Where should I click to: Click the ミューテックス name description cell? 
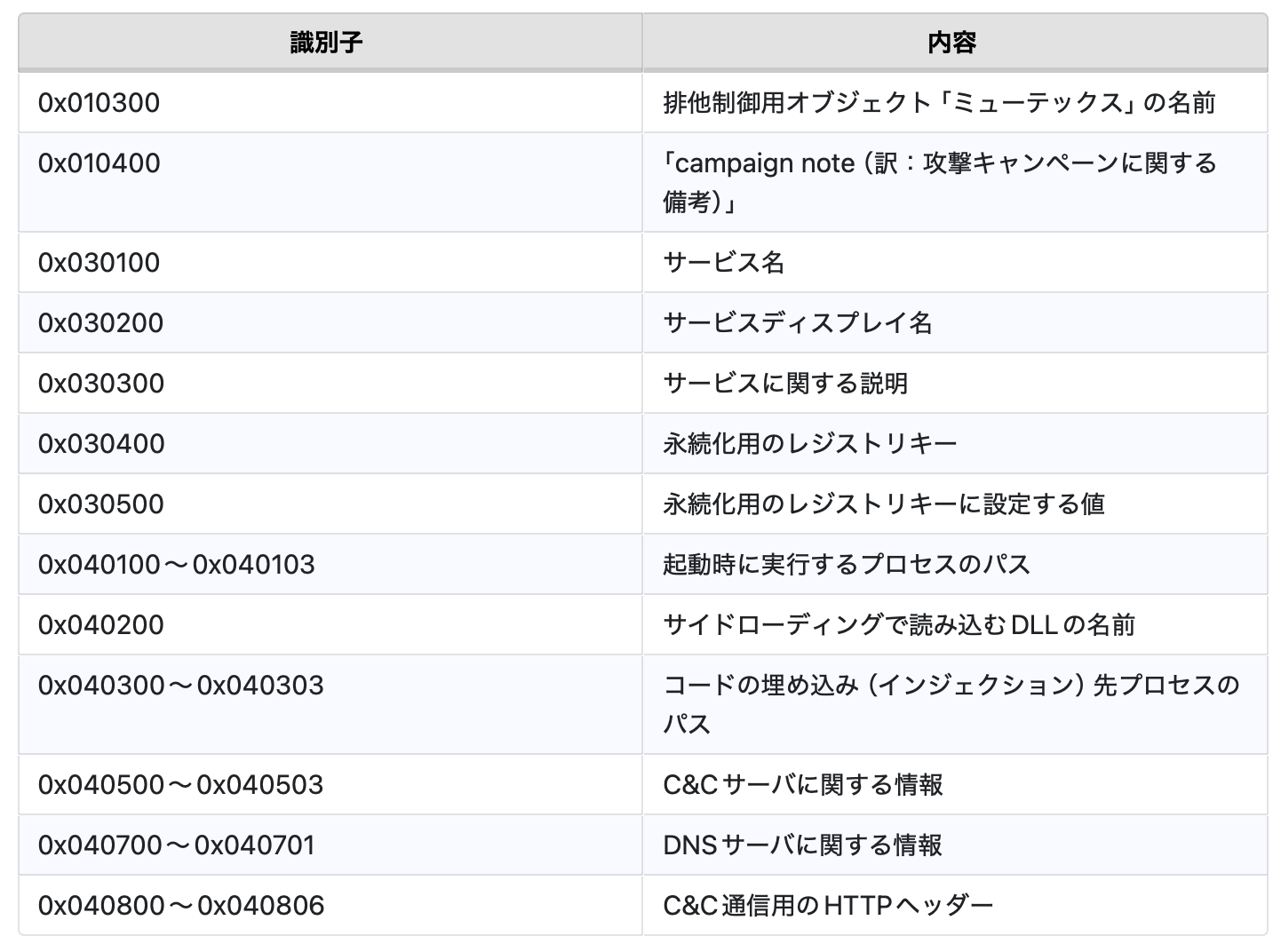pyautogui.click(x=939, y=103)
